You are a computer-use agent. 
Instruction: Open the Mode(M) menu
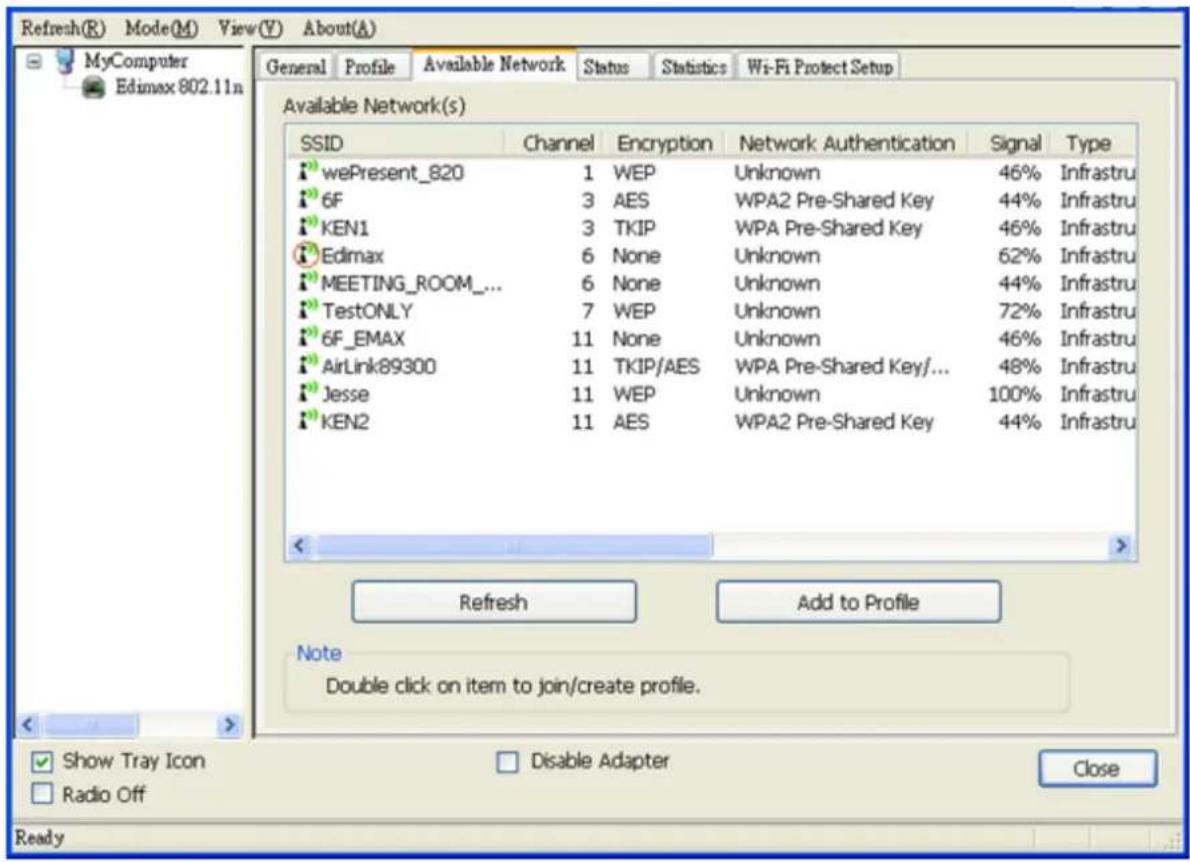162,29
